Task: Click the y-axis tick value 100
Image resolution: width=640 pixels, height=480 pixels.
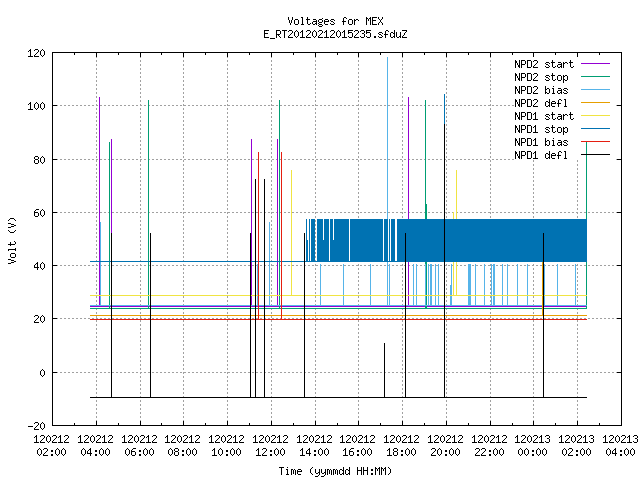Action: click(x=36, y=106)
